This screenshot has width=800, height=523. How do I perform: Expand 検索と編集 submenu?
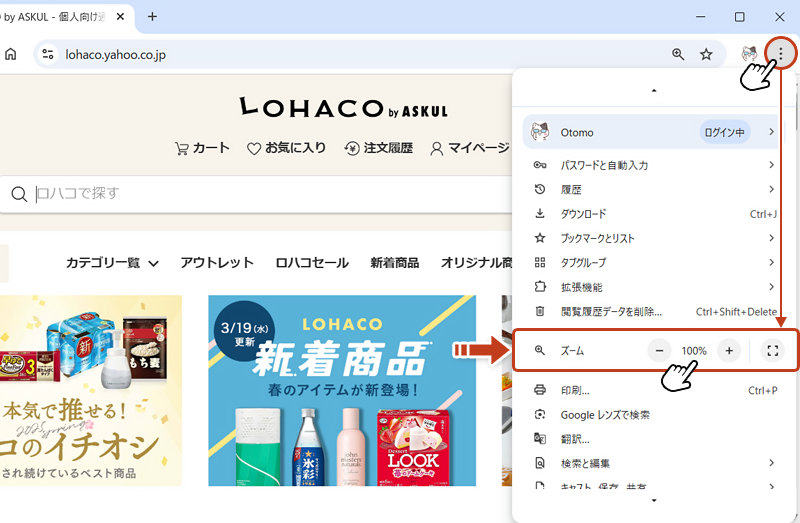[654, 463]
